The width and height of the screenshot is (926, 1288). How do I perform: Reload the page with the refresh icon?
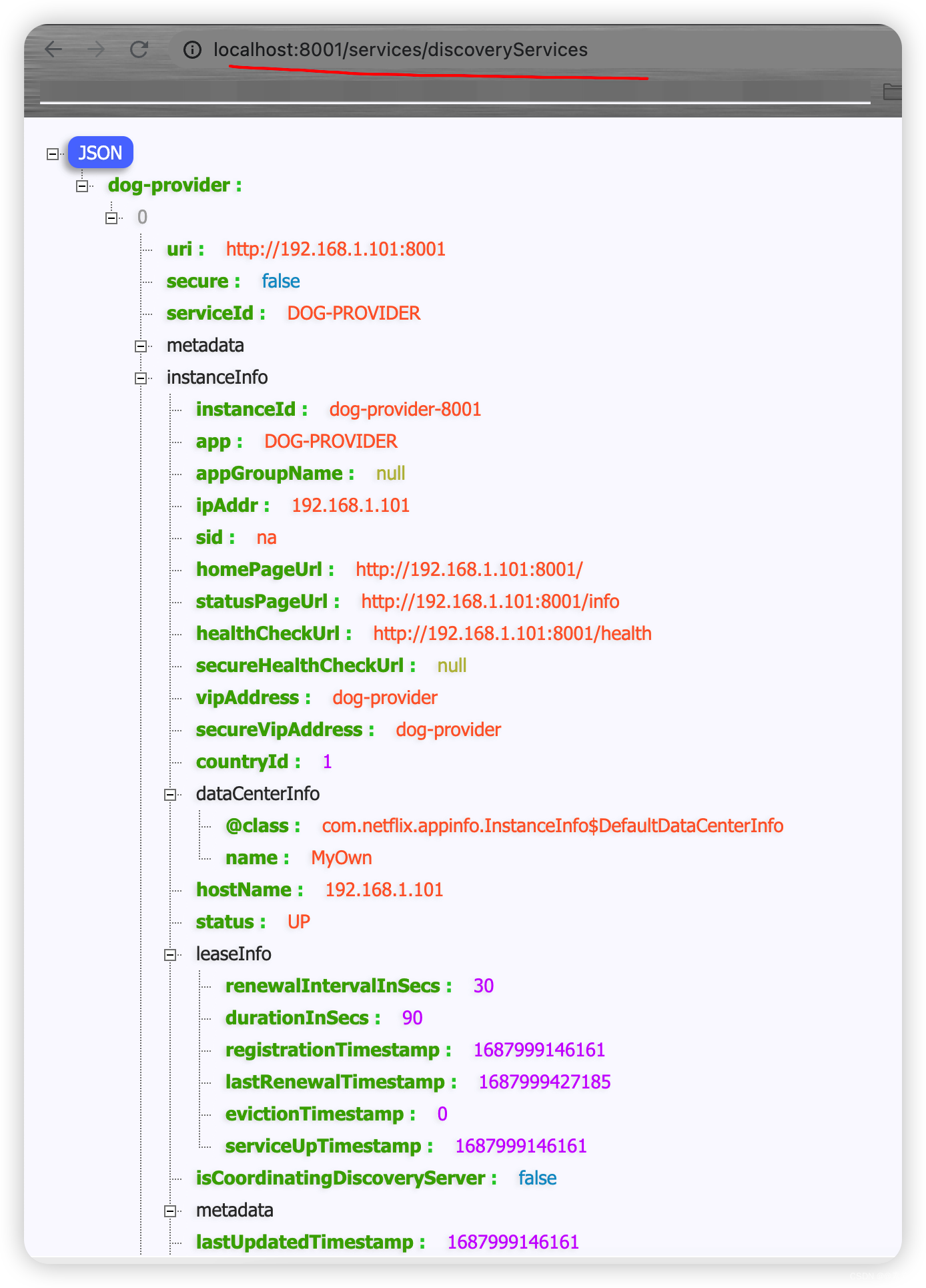139,49
